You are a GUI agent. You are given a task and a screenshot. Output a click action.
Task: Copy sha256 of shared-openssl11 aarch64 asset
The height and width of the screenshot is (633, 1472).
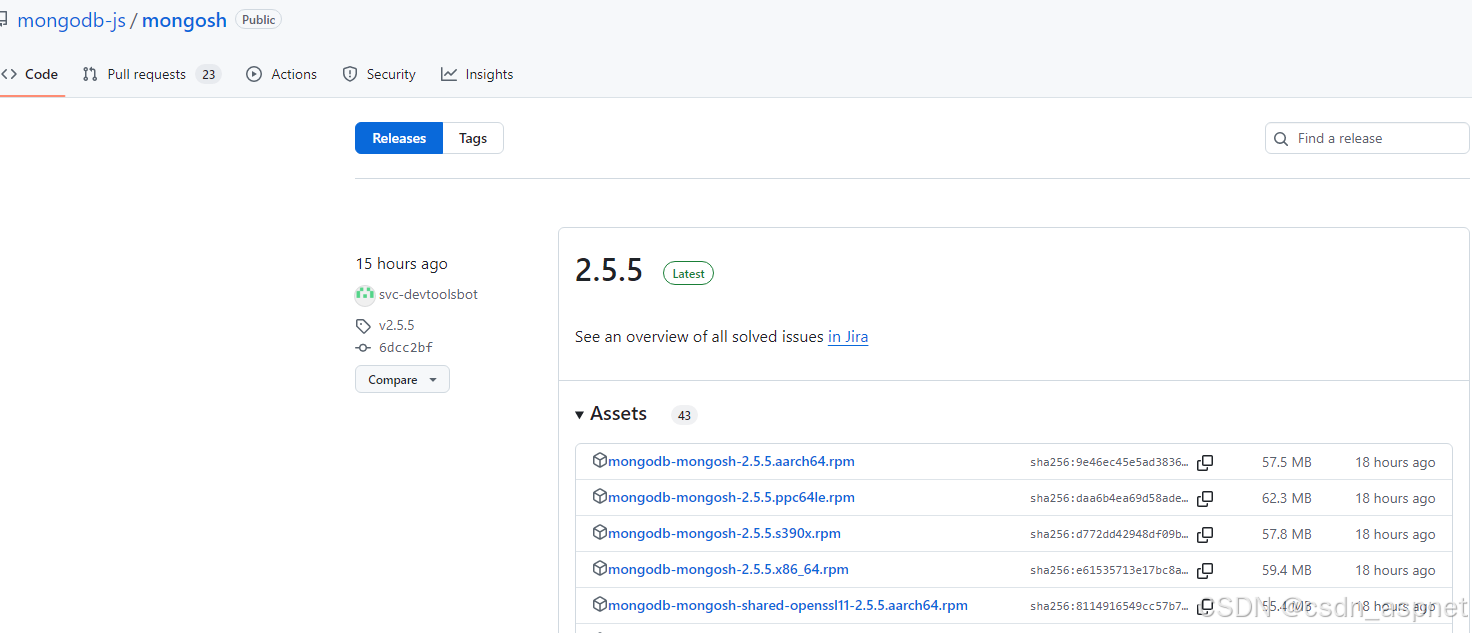click(x=1206, y=606)
